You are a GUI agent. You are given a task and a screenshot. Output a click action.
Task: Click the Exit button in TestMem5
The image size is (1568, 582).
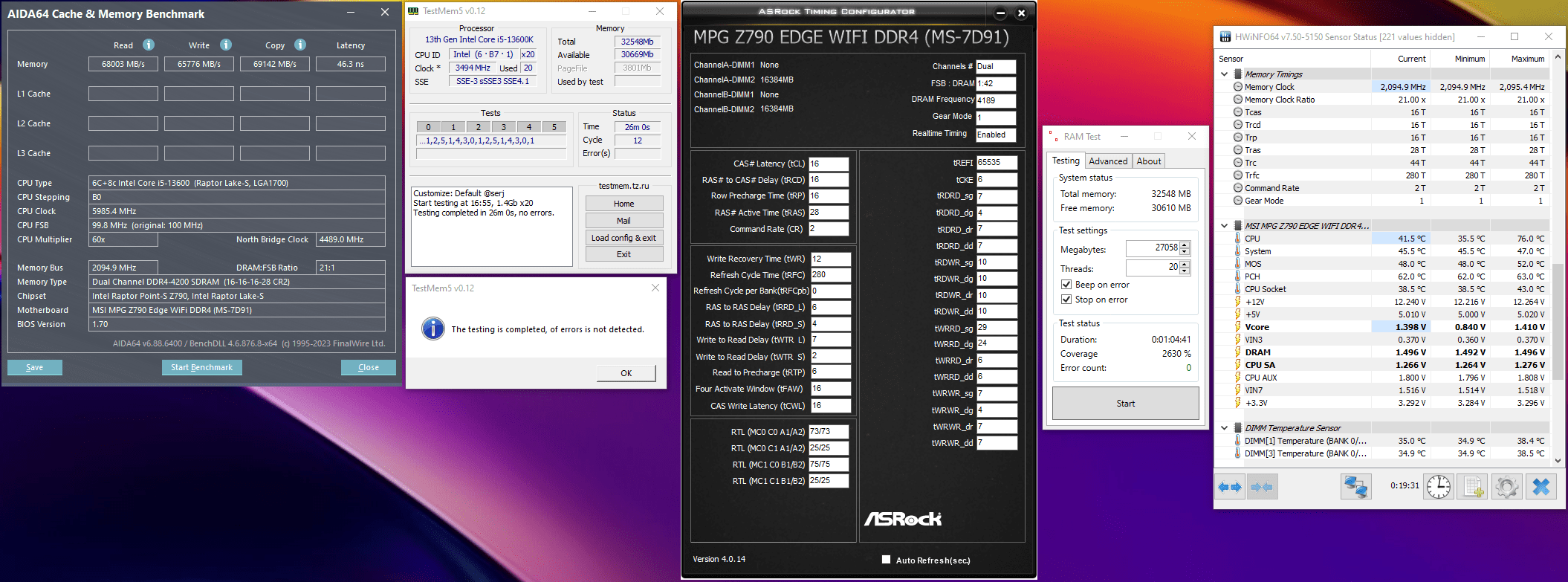tap(624, 254)
